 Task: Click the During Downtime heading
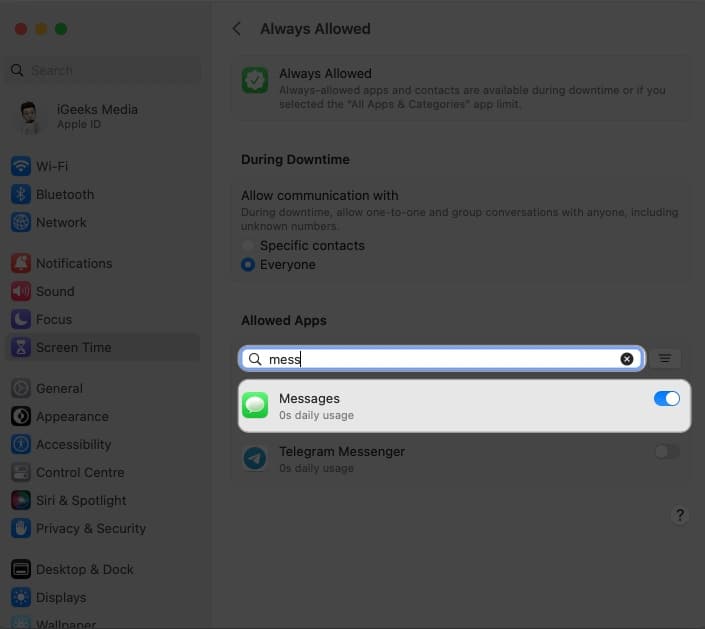click(295, 159)
